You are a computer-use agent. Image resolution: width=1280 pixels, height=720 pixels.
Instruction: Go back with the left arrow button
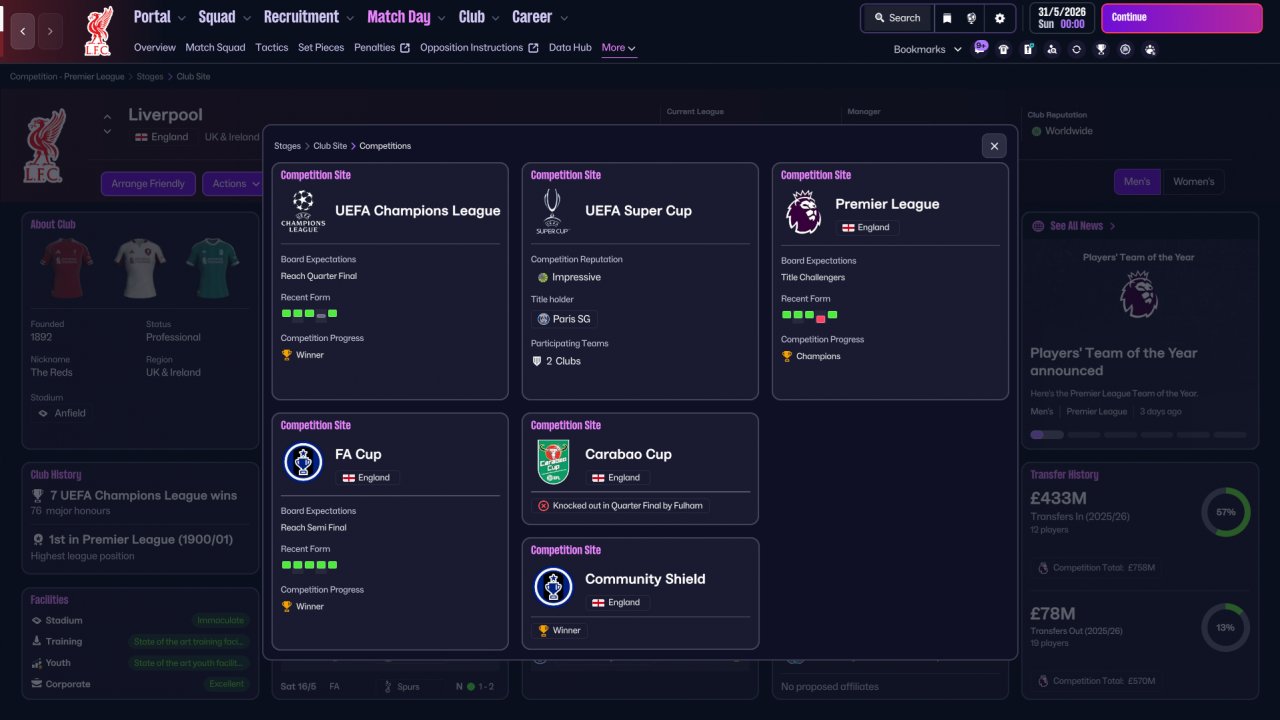[x=23, y=31]
